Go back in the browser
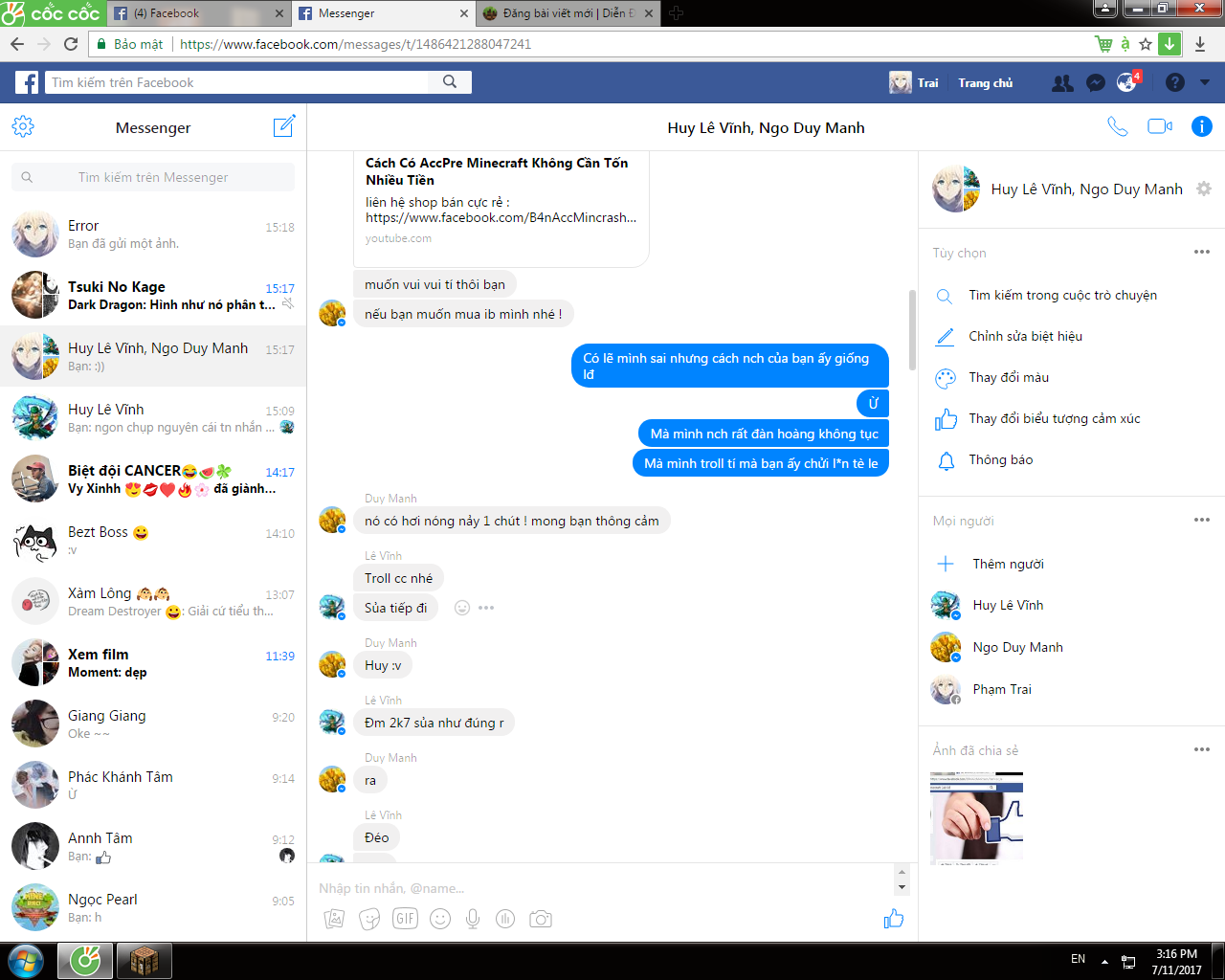Image resolution: width=1225 pixels, height=980 pixels. [17, 44]
